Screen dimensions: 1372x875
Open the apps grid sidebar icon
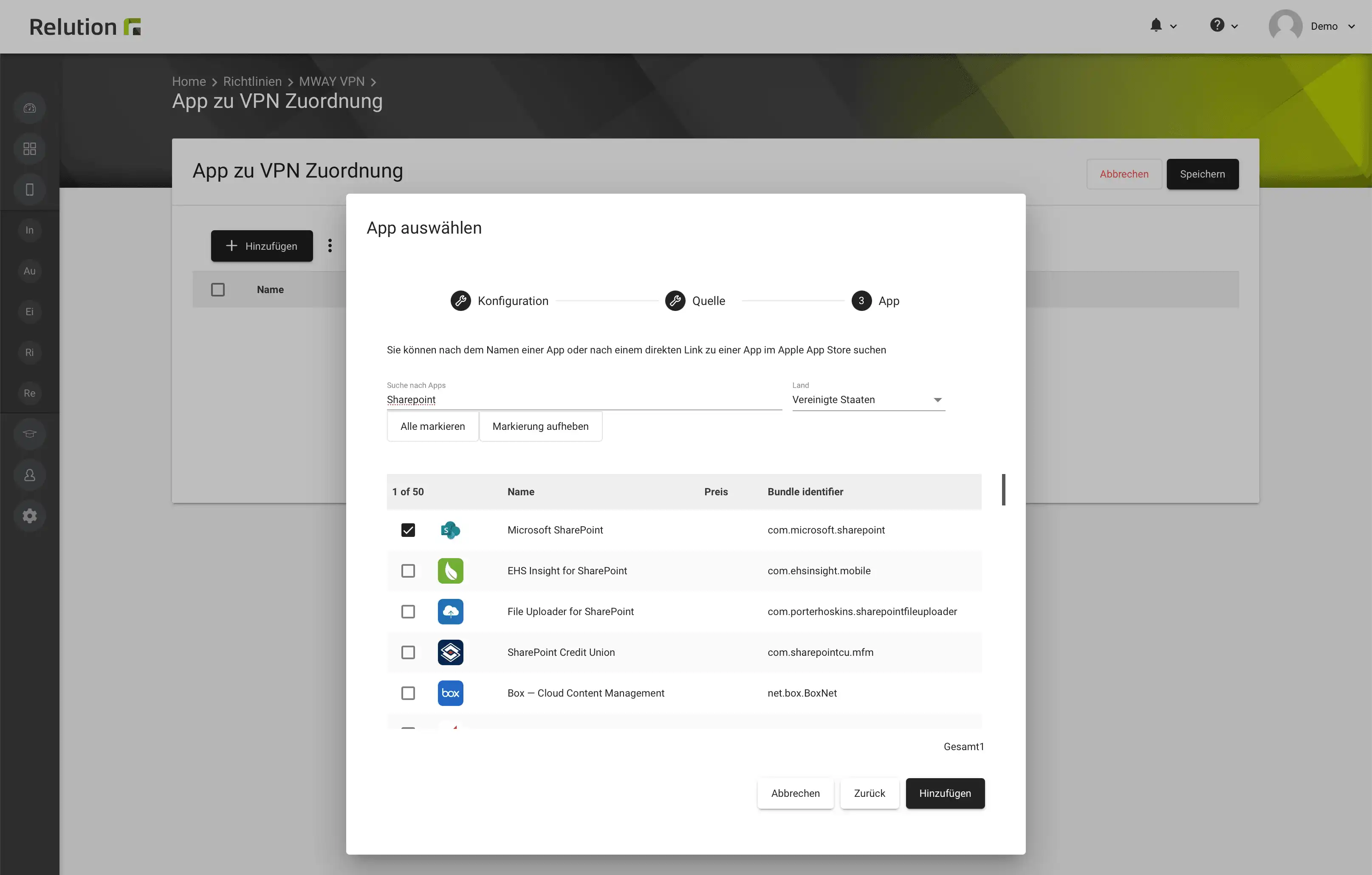coord(30,149)
